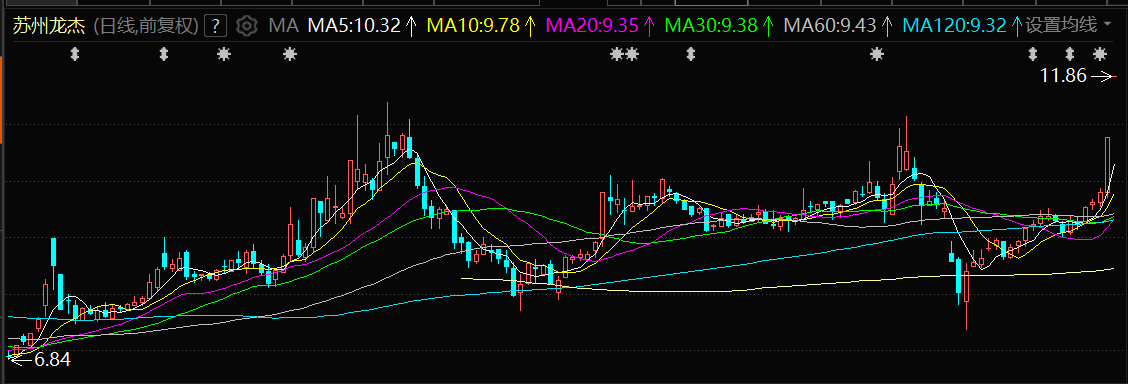
Task: Click the star marker beneath the MA label
Action: (x=290, y=54)
